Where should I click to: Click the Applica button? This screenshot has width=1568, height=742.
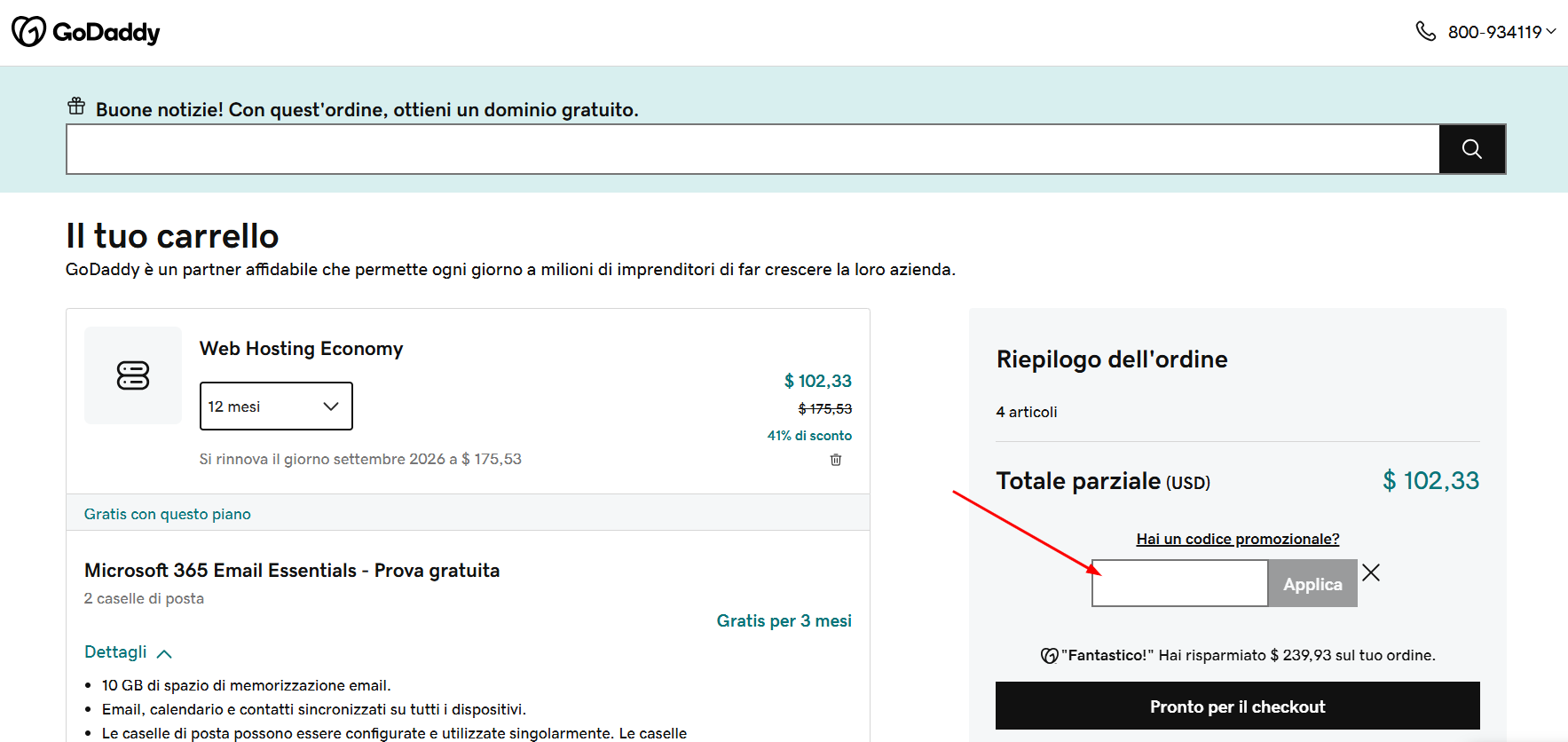(1312, 583)
